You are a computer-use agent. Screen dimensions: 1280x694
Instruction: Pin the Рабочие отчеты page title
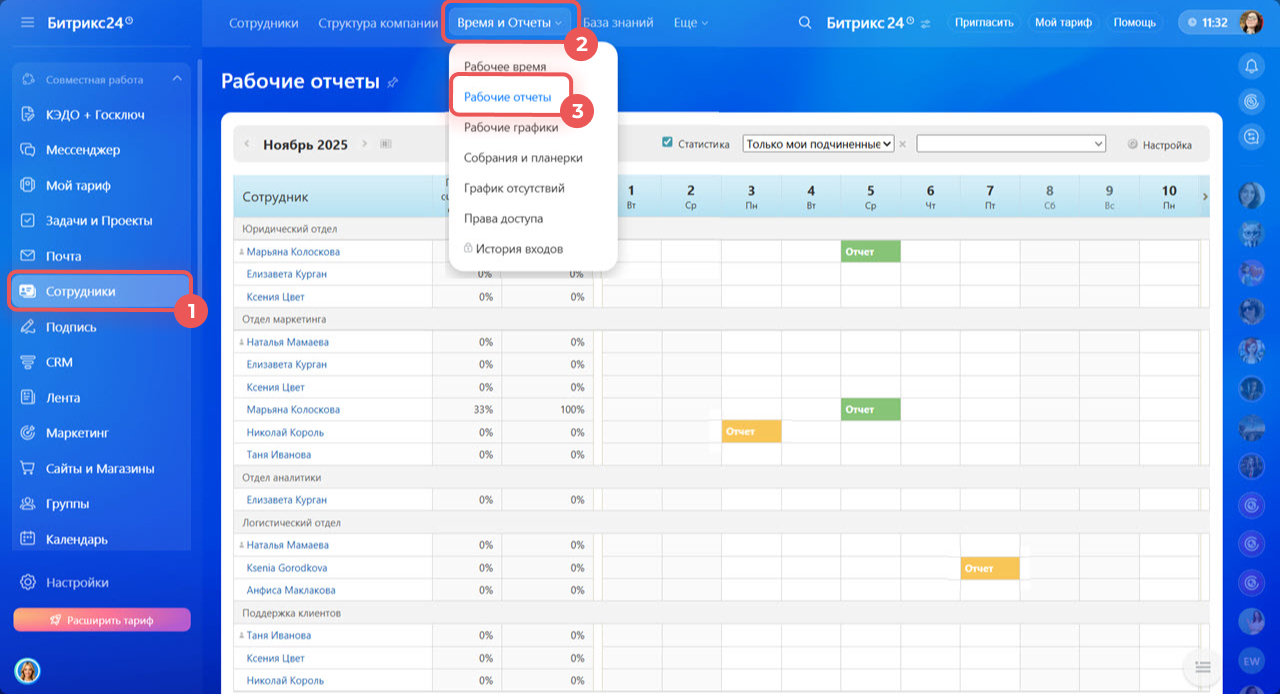[x=392, y=83]
